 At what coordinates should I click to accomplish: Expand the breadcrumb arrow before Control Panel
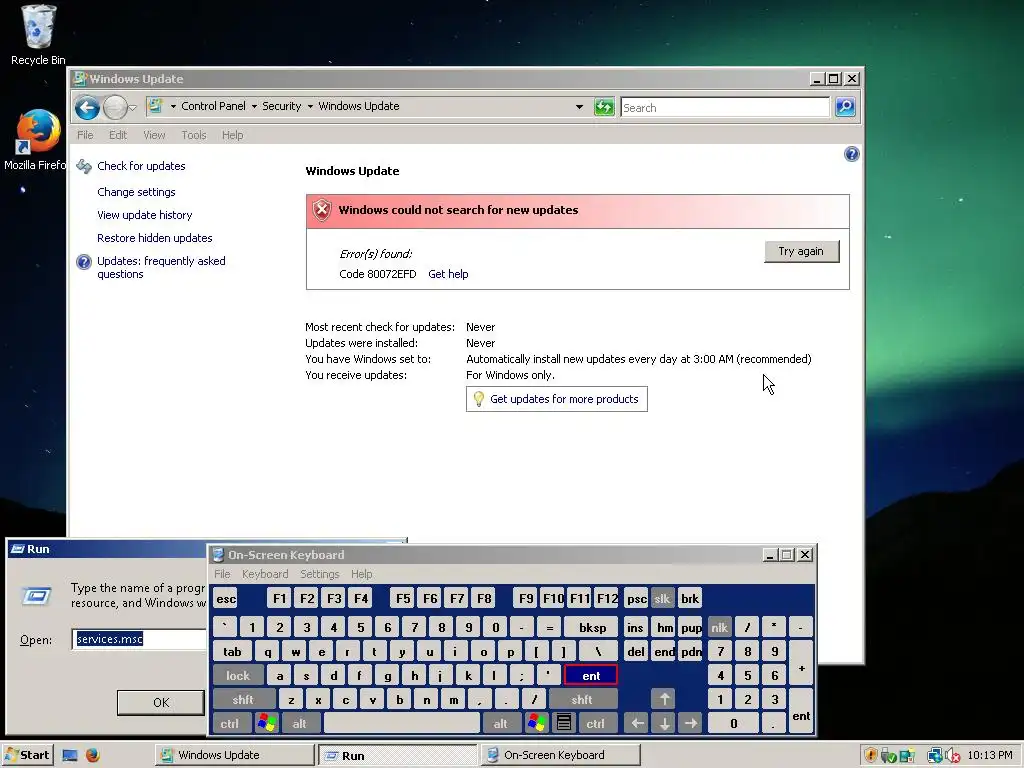coord(173,106)
